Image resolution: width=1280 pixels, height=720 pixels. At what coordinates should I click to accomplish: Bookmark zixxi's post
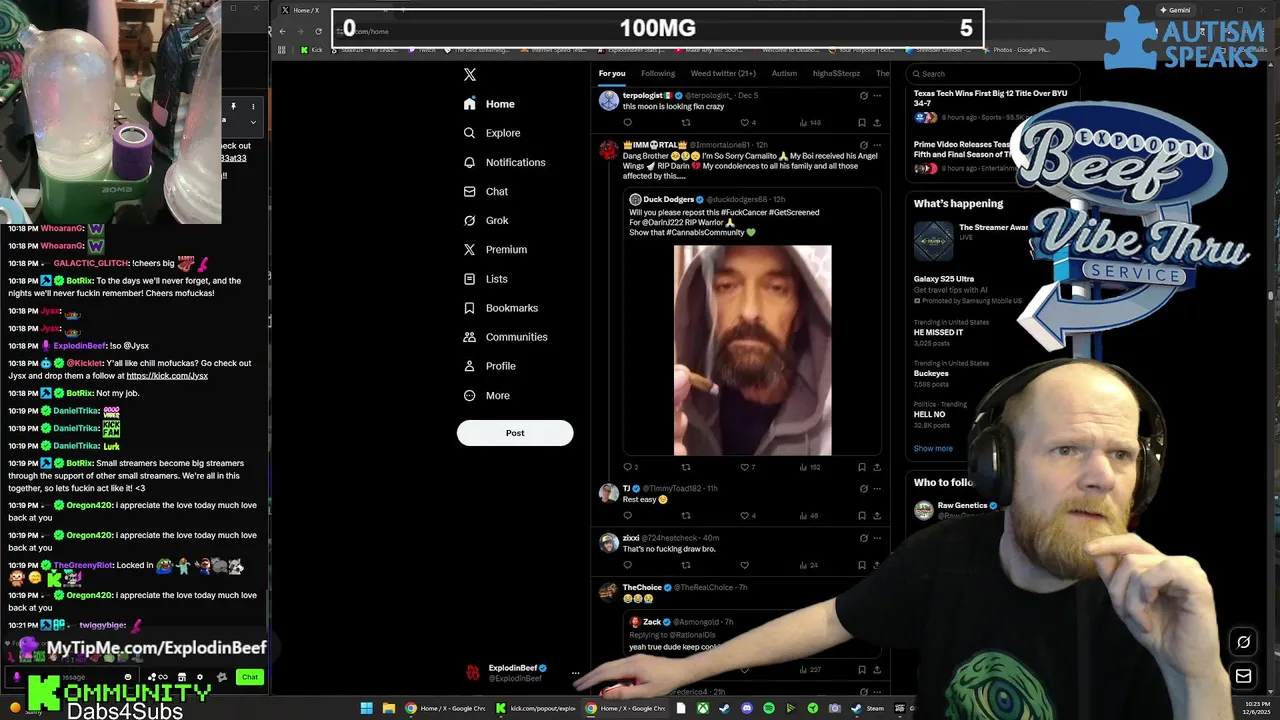click(862, 565)
